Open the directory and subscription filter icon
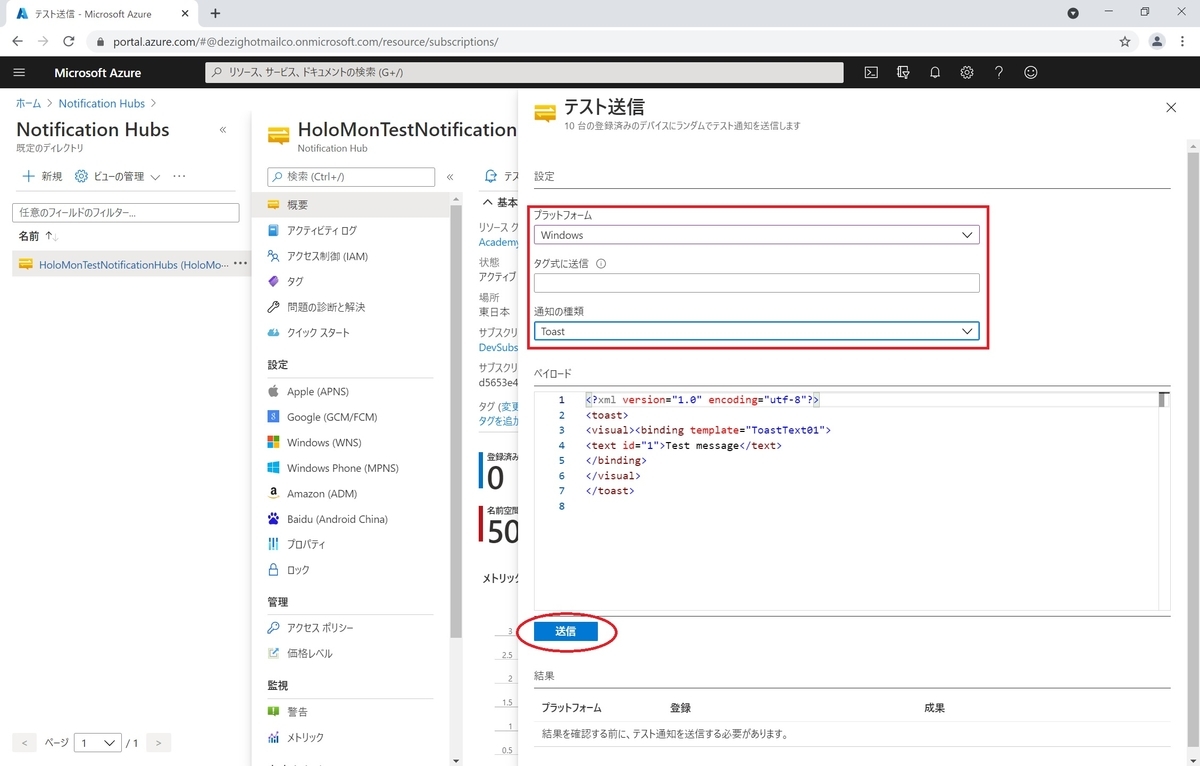Image resolution: width=1200 pixels, height=766 pixels. [903, 73]
